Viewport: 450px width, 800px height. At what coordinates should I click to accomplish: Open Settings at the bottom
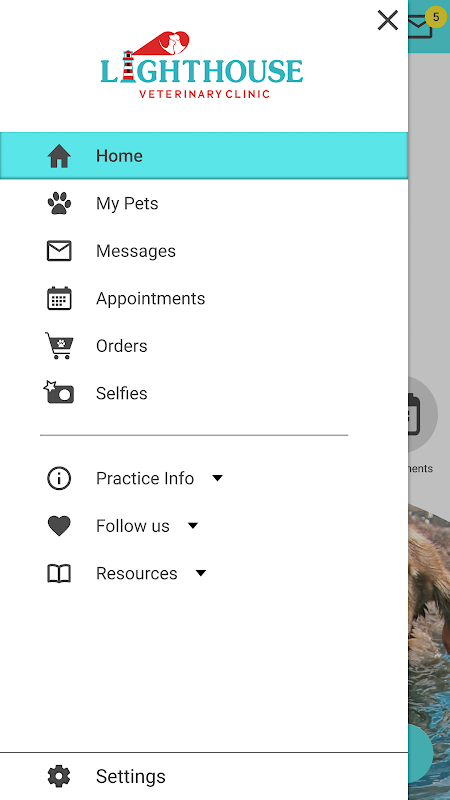[x=204, y=776]
